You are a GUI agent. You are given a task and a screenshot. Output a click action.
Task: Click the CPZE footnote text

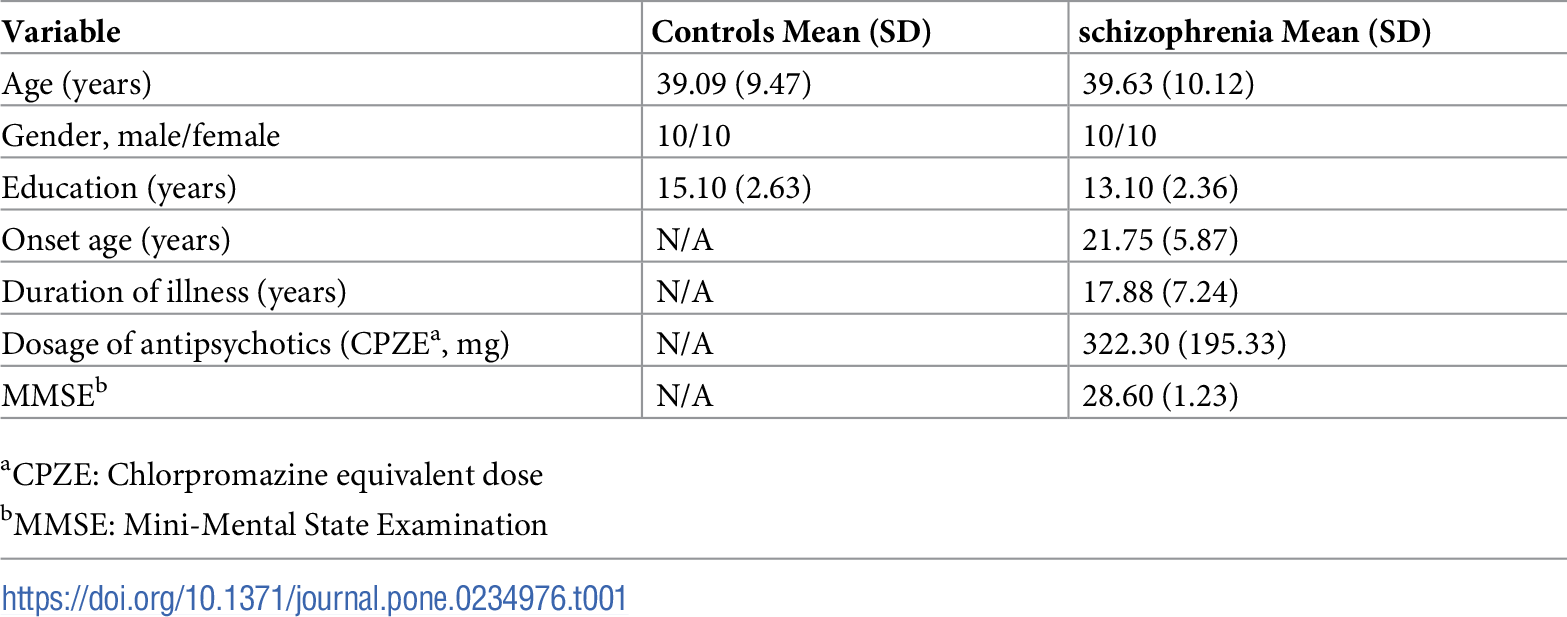coord(272,473)
